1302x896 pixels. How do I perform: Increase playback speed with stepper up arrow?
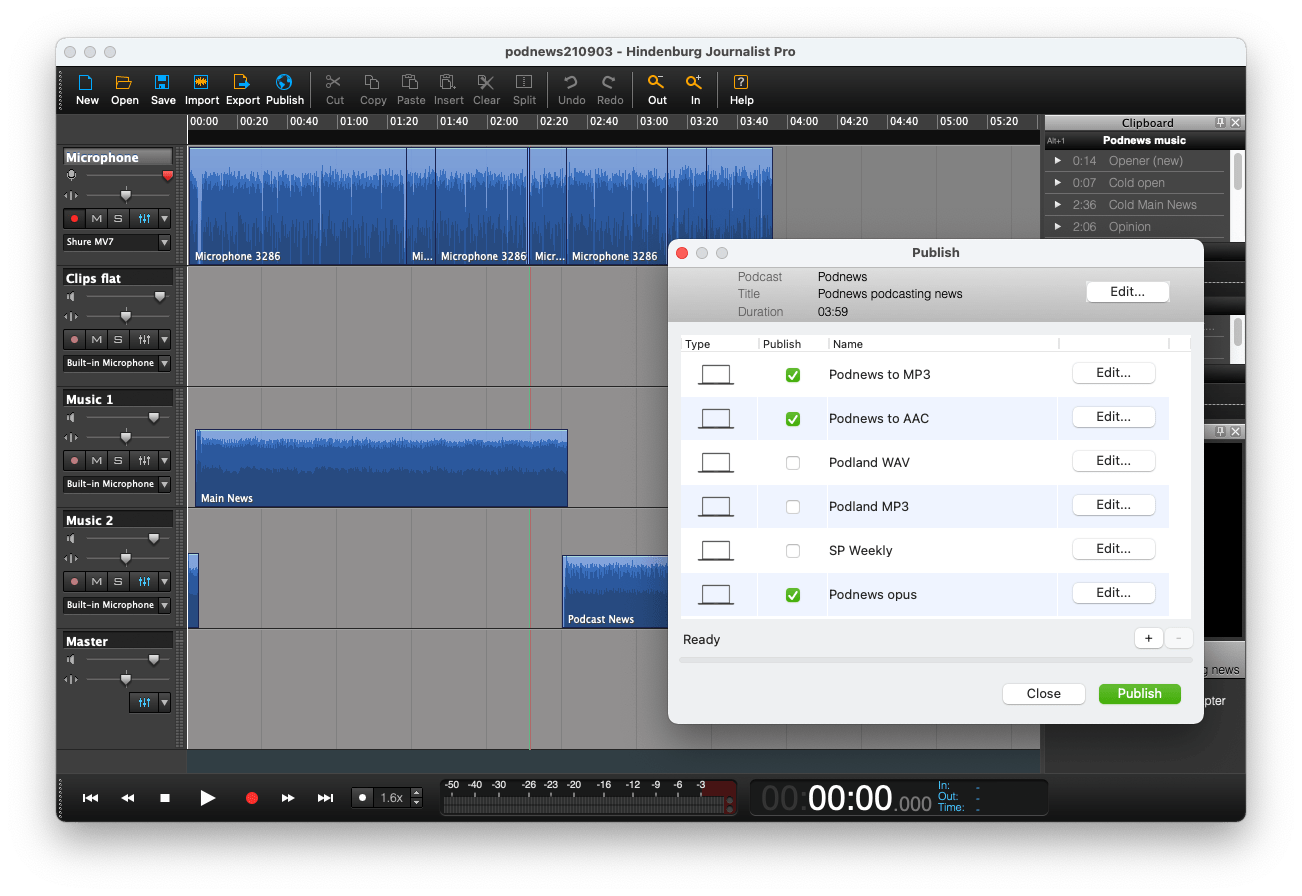pos(417,793)
